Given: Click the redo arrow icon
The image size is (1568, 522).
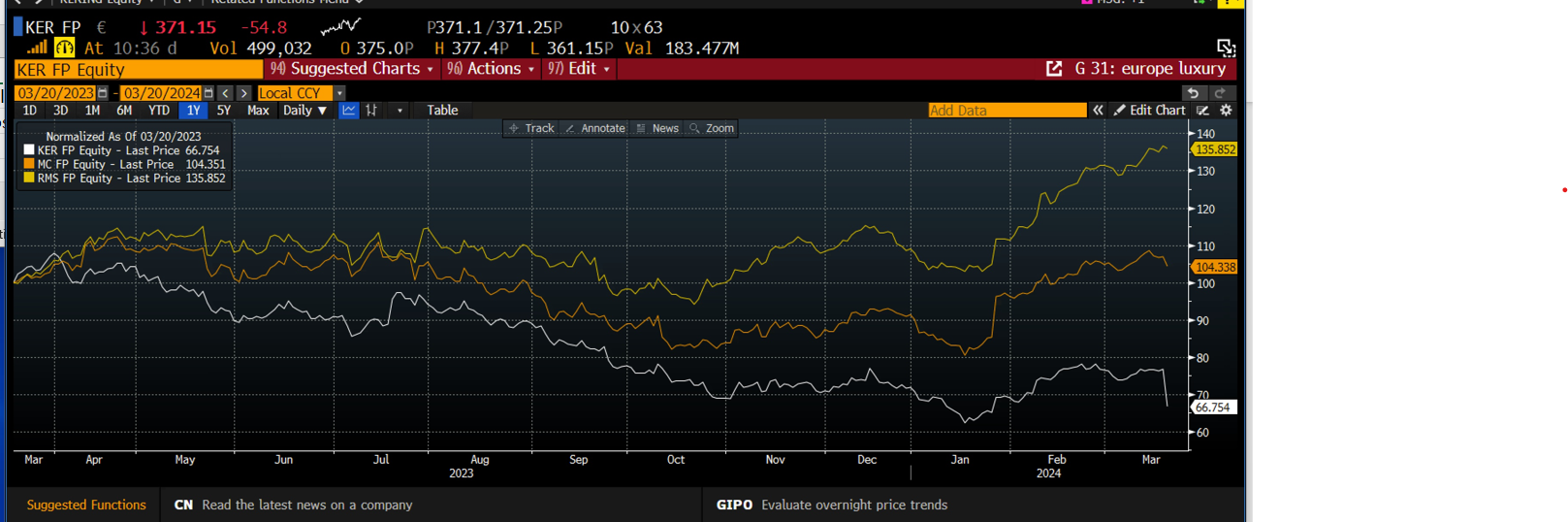Looking at the screenshot, I should pyautogui.click(x=1221, y=93).
